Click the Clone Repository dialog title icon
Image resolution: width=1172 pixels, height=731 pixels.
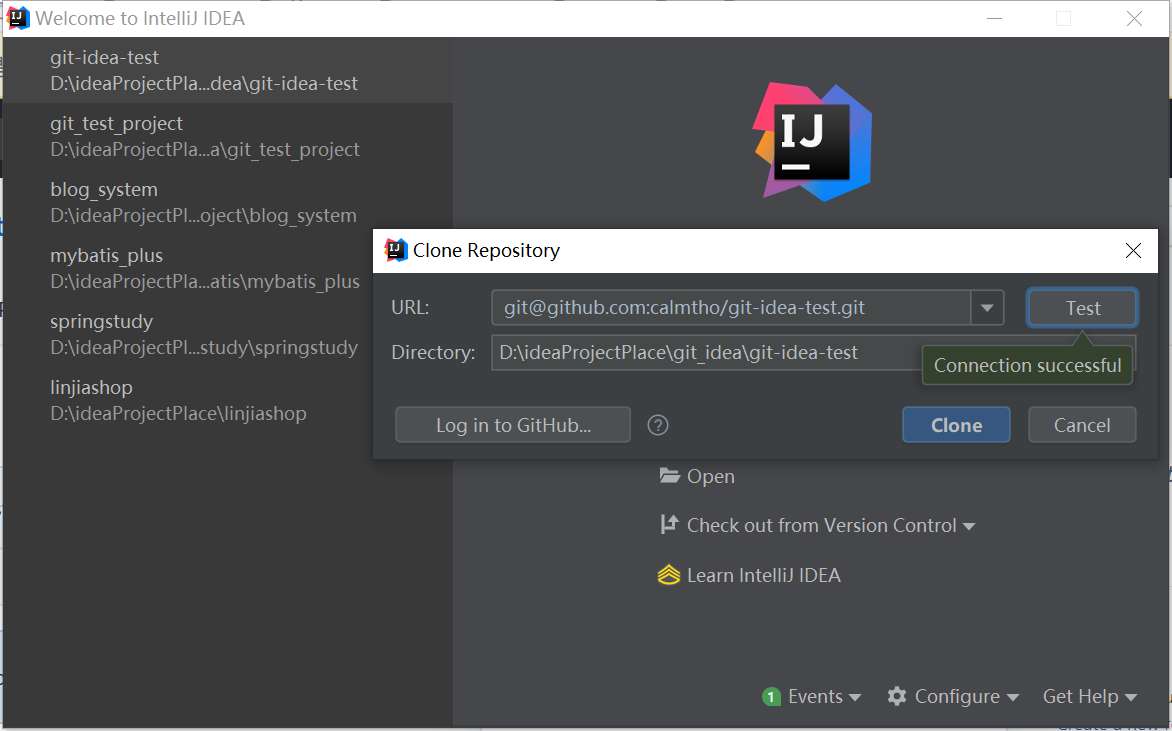click(395, 250)
